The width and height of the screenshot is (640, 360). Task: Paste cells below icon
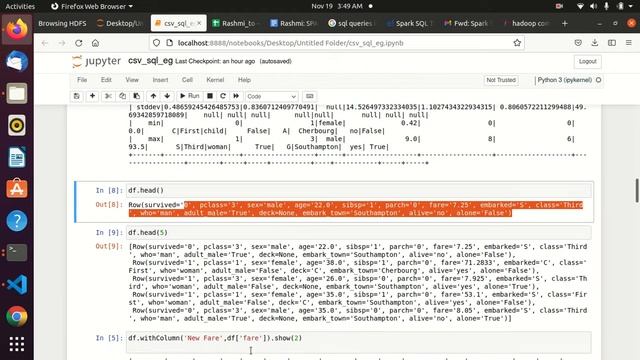137,96
